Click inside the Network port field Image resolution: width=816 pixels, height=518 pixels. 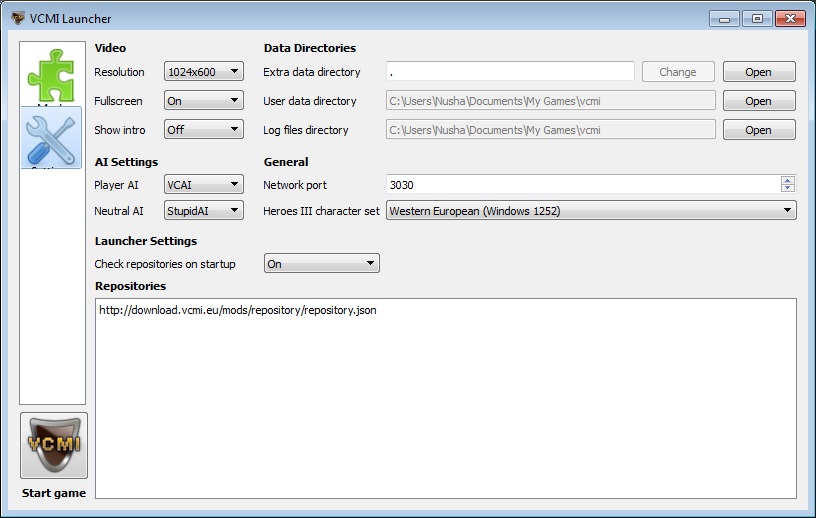pos(580,185)
